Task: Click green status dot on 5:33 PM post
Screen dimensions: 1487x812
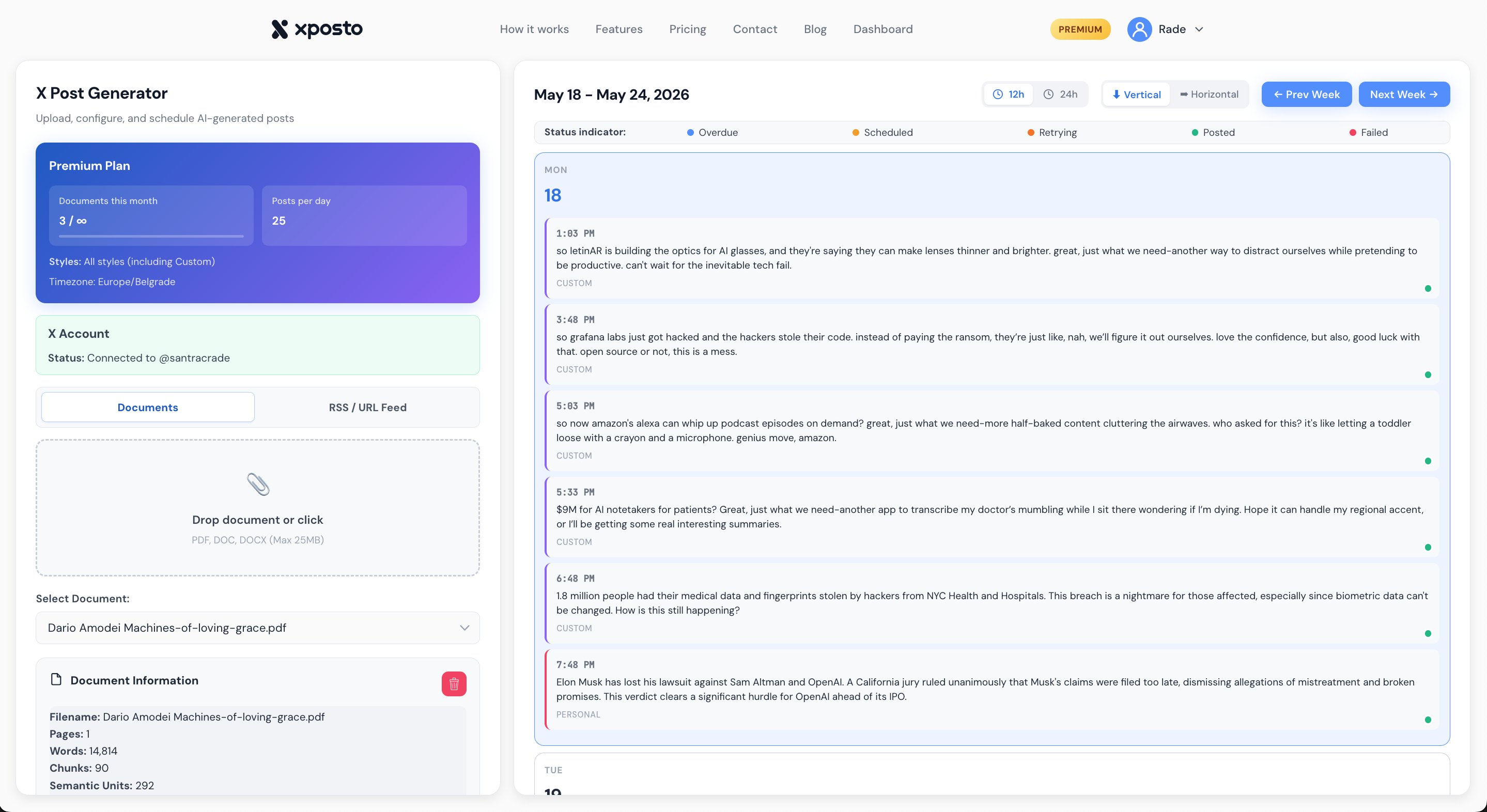Action: (1428, 547)
